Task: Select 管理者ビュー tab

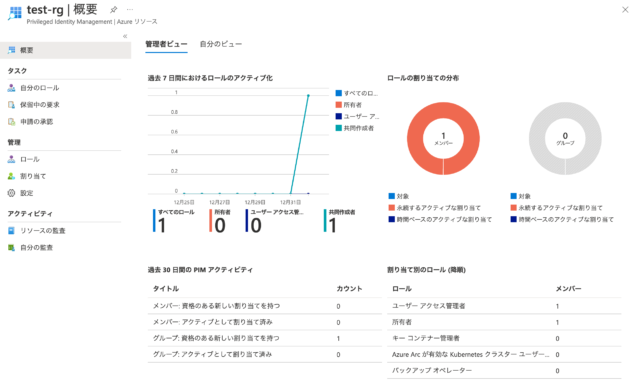Action: click(166, 44)
